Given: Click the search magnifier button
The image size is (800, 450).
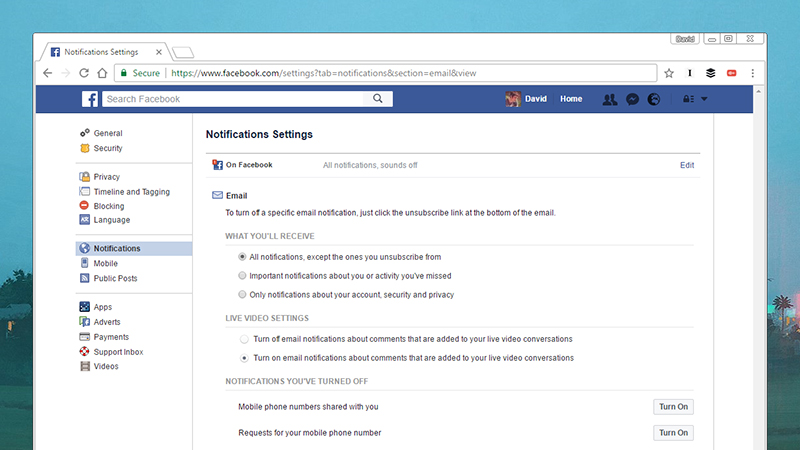Looking at the screenshot, I should pyautogui.click(x=378, y=98).
